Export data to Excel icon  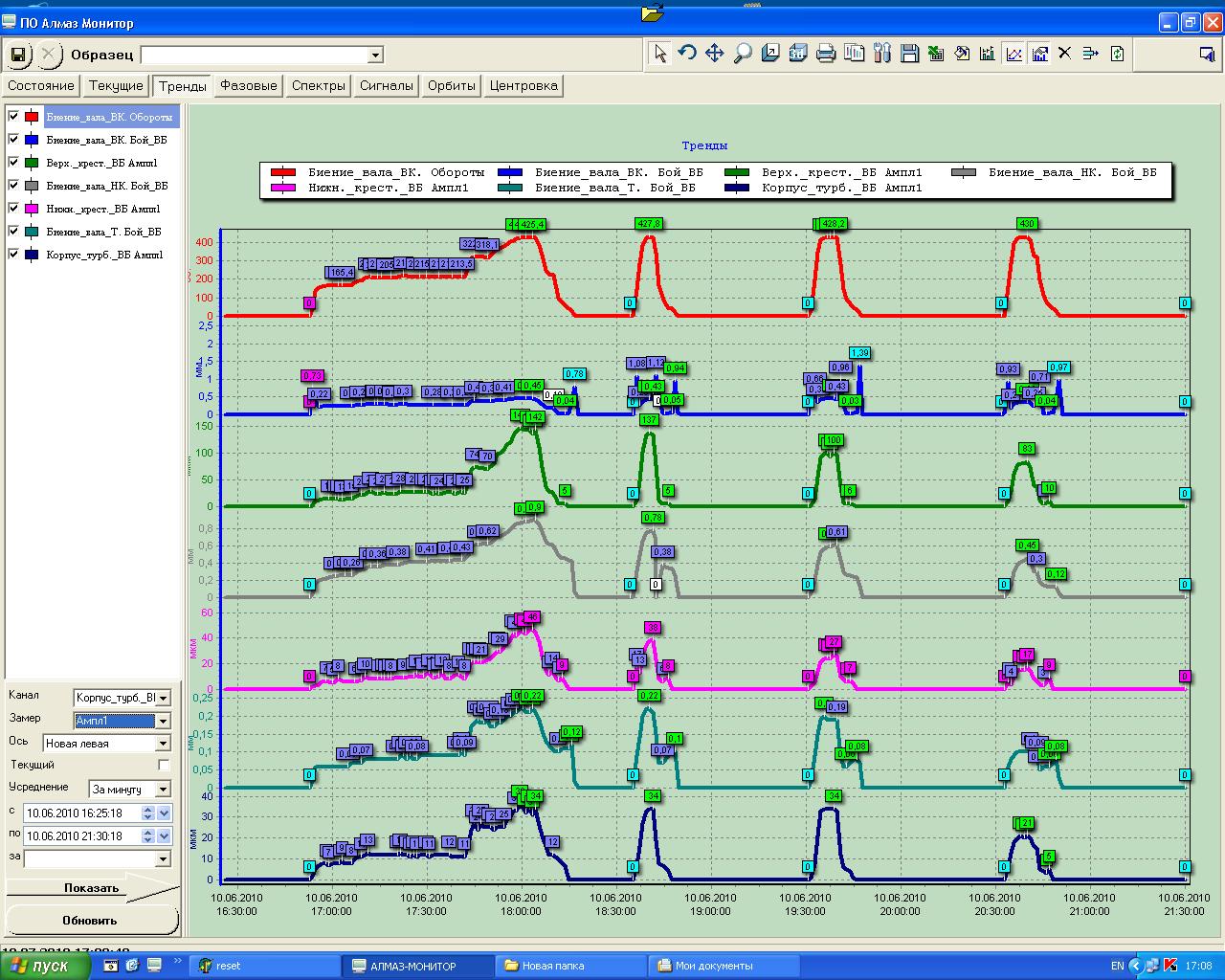[x=937, y=54]
